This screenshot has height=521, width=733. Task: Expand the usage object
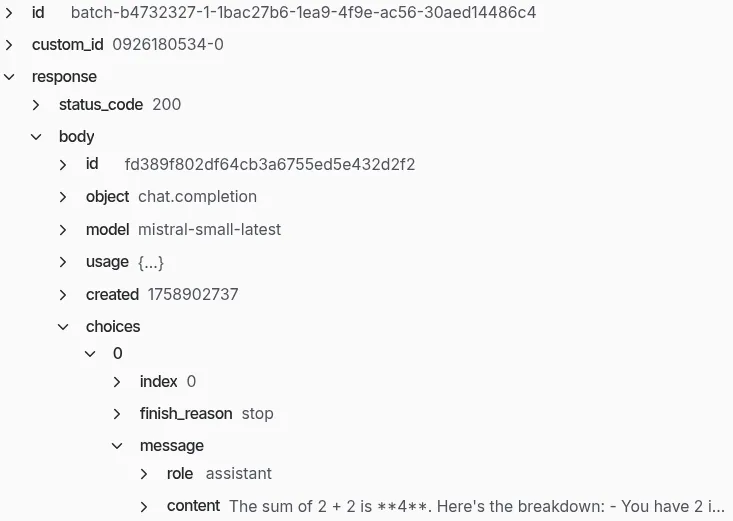[64, 262]
